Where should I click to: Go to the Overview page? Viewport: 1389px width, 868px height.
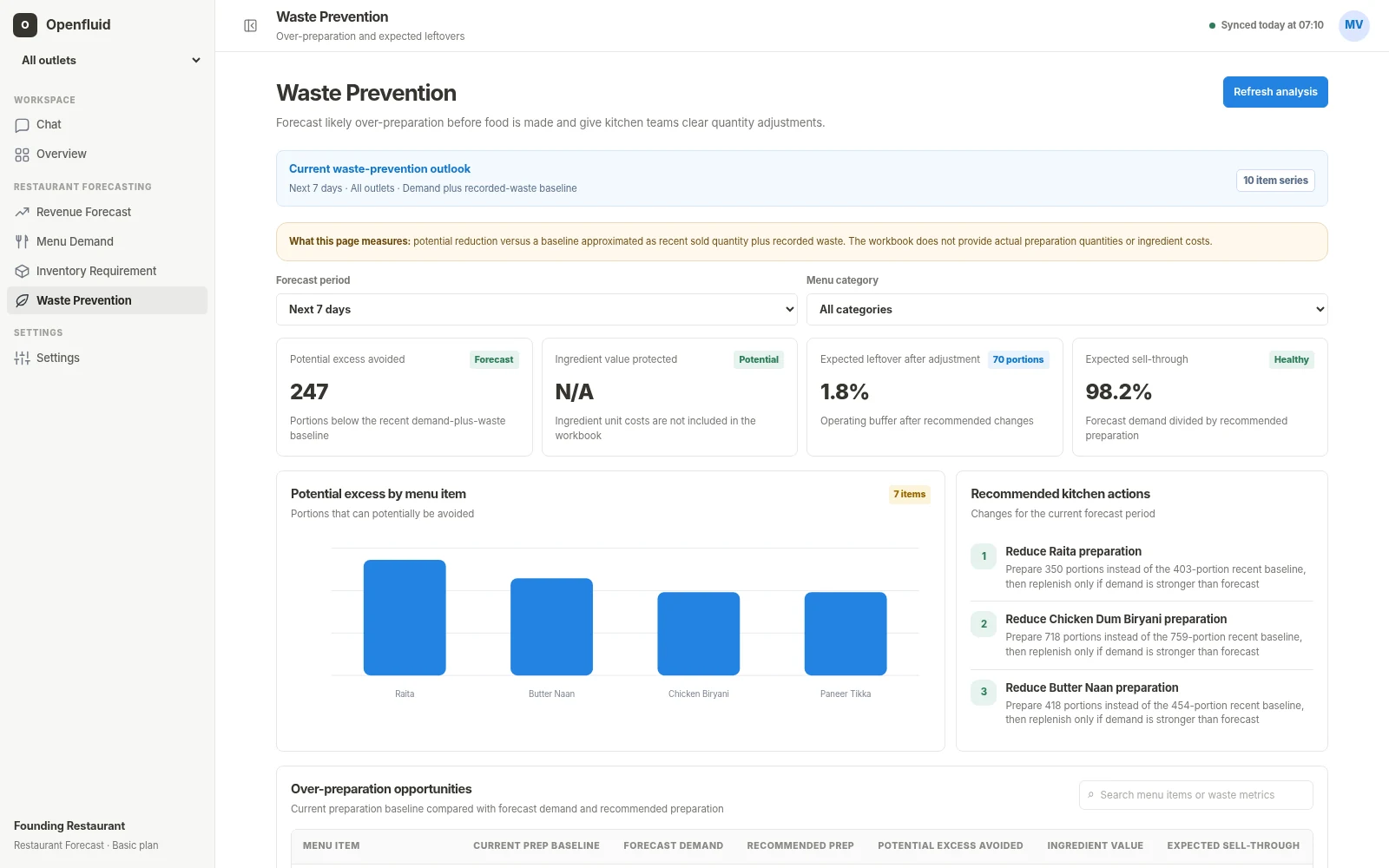pyautogui.click(x=108, y=155)
